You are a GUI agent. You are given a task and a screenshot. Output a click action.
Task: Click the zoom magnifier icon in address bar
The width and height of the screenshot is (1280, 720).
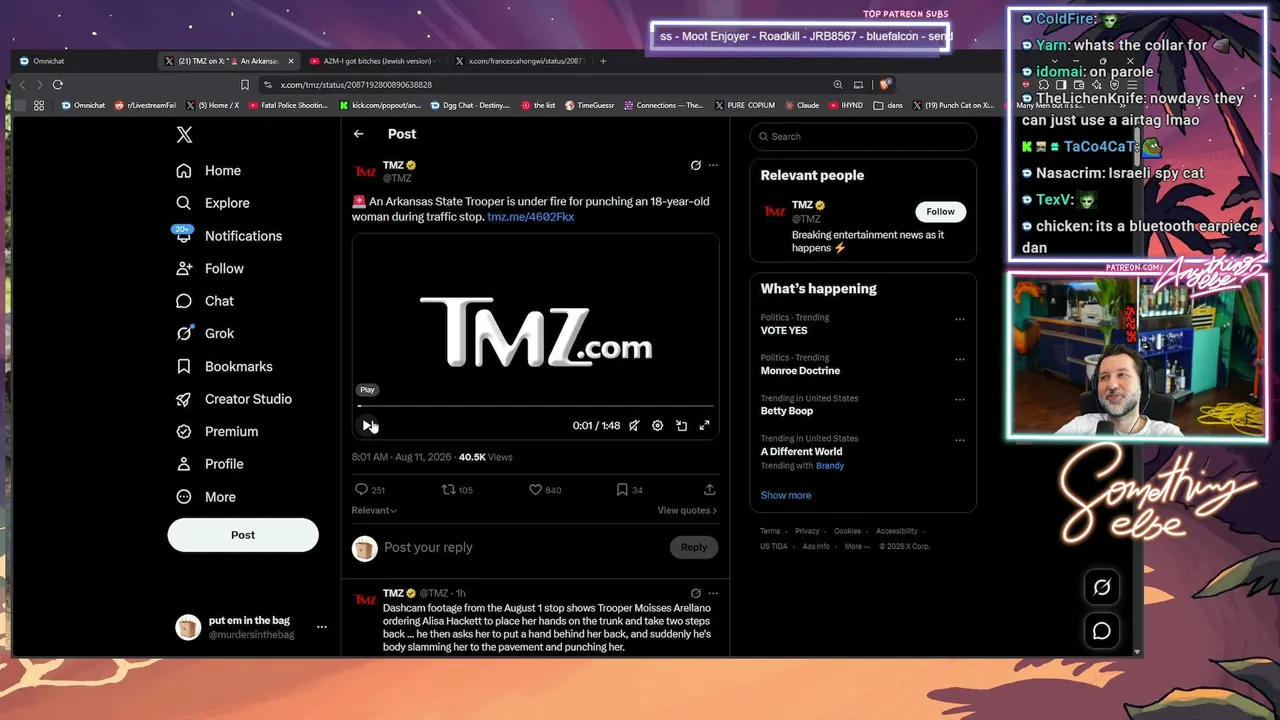pyautogui.click(x=838, y=85)
